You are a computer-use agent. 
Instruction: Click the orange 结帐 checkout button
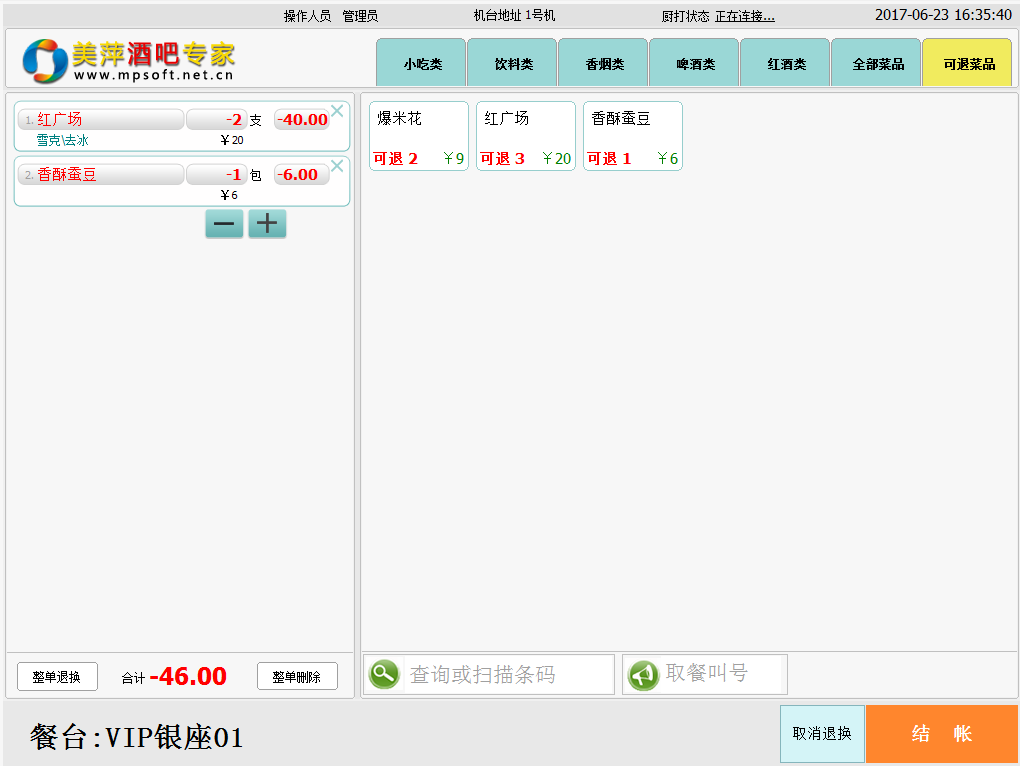tap(941, 734)
